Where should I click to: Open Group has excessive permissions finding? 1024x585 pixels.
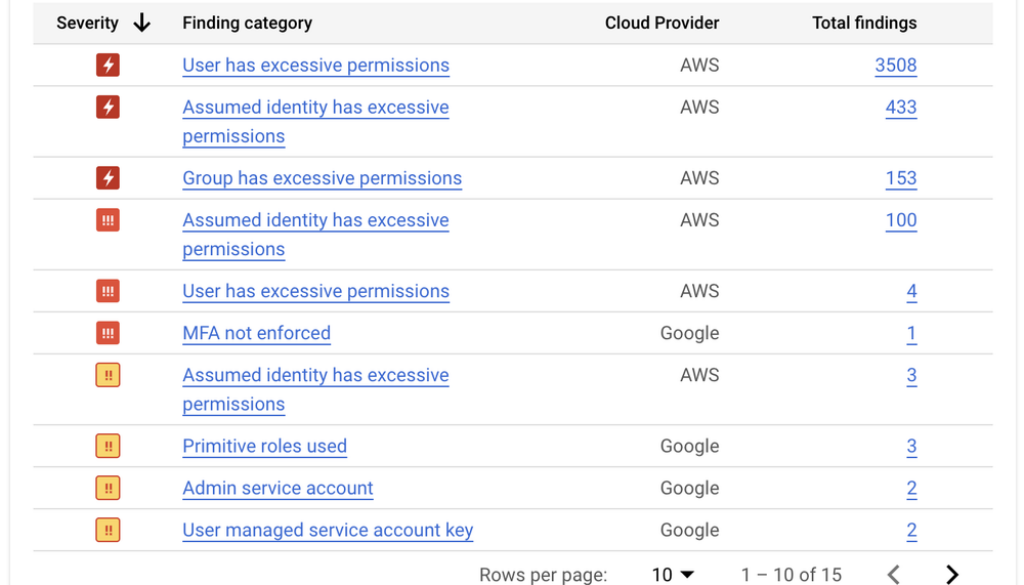pos(322,179)
